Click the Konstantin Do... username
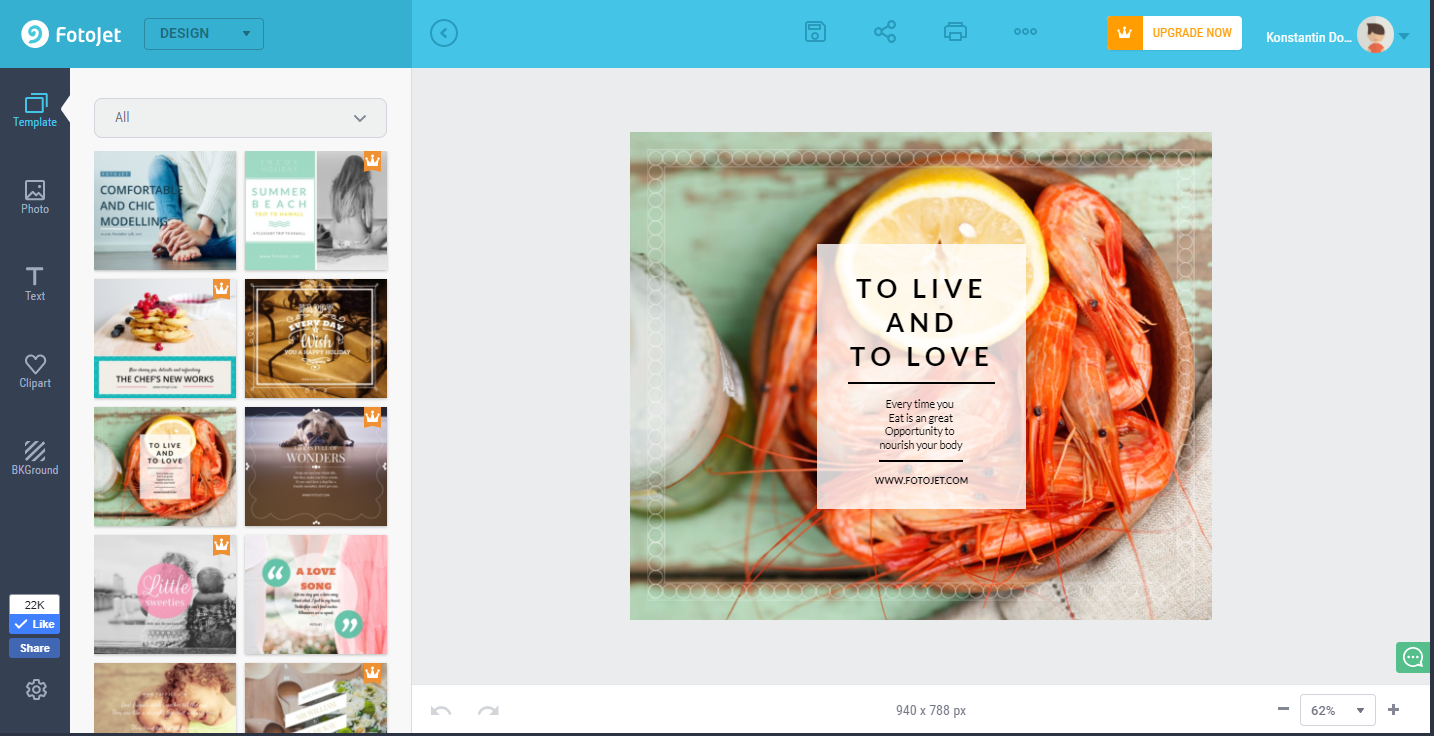This screenshot has width=1434, height=736. (x=1309, y=37)
